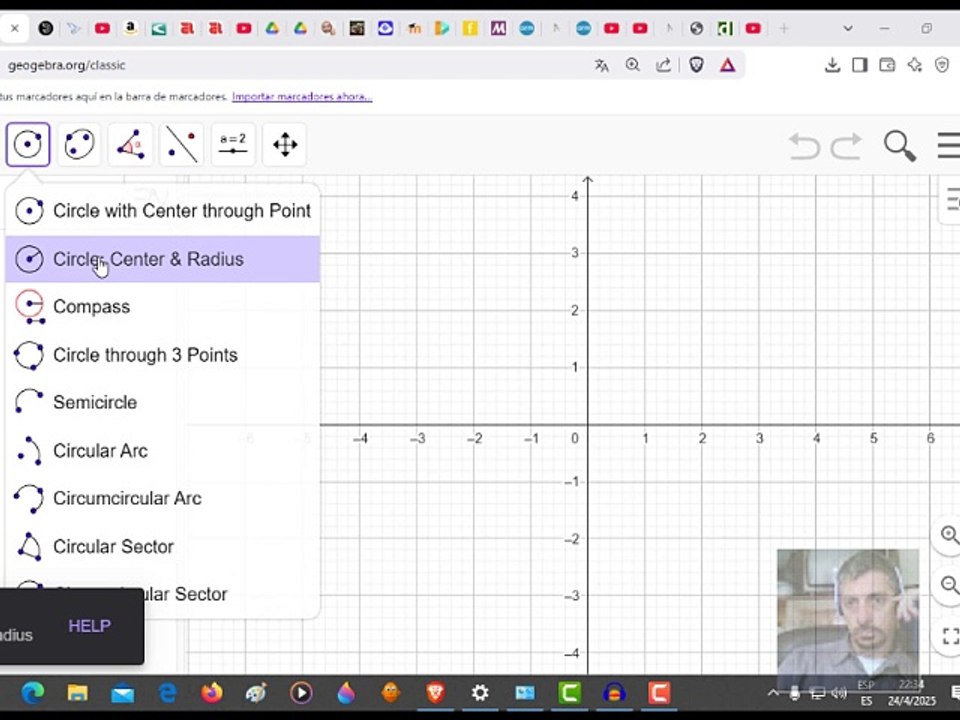The height and width of the screenshot is (720, 960).
Task: Switch to the Amazon browser tab
Action: point(130,28)
